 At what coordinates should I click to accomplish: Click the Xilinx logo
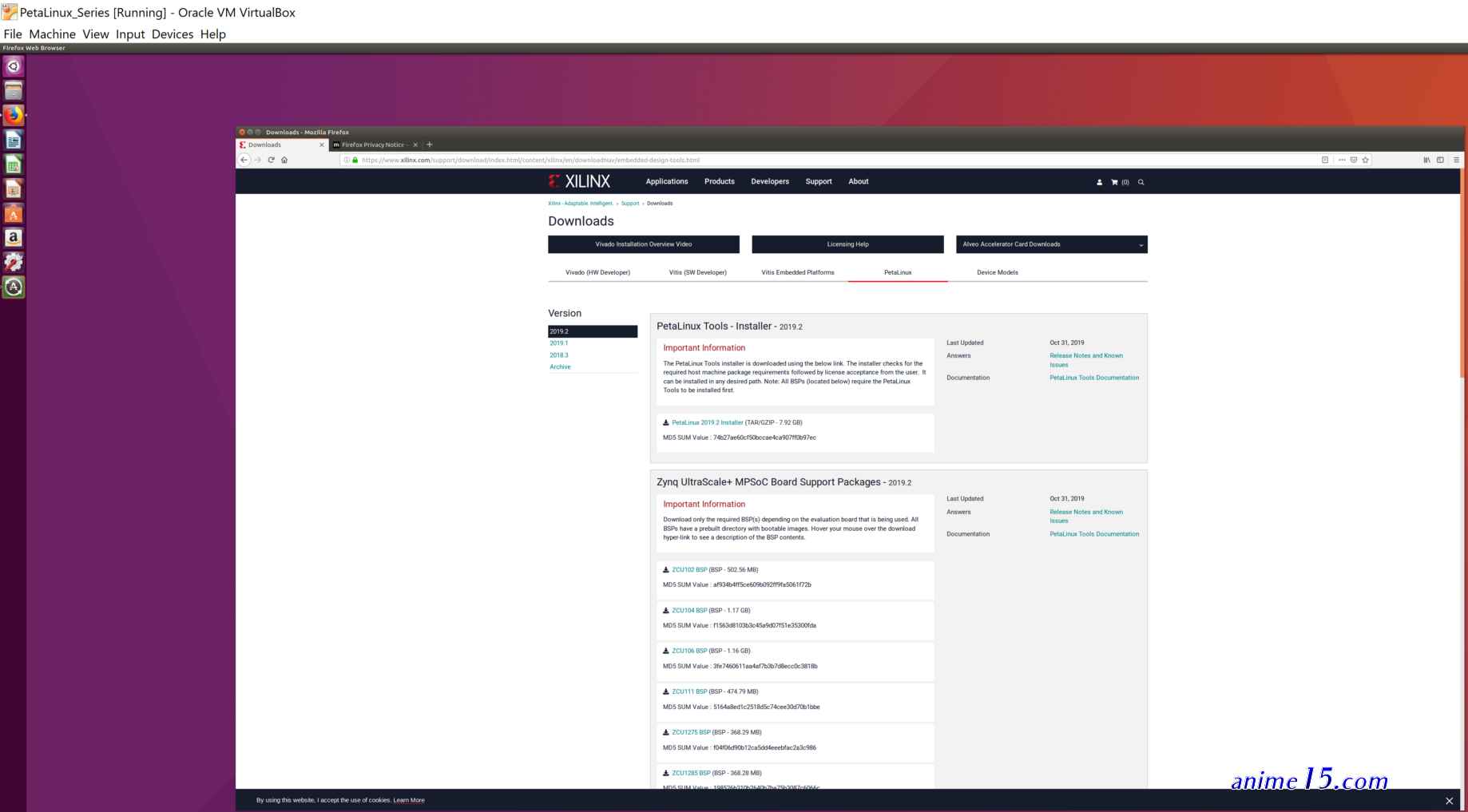579,181
